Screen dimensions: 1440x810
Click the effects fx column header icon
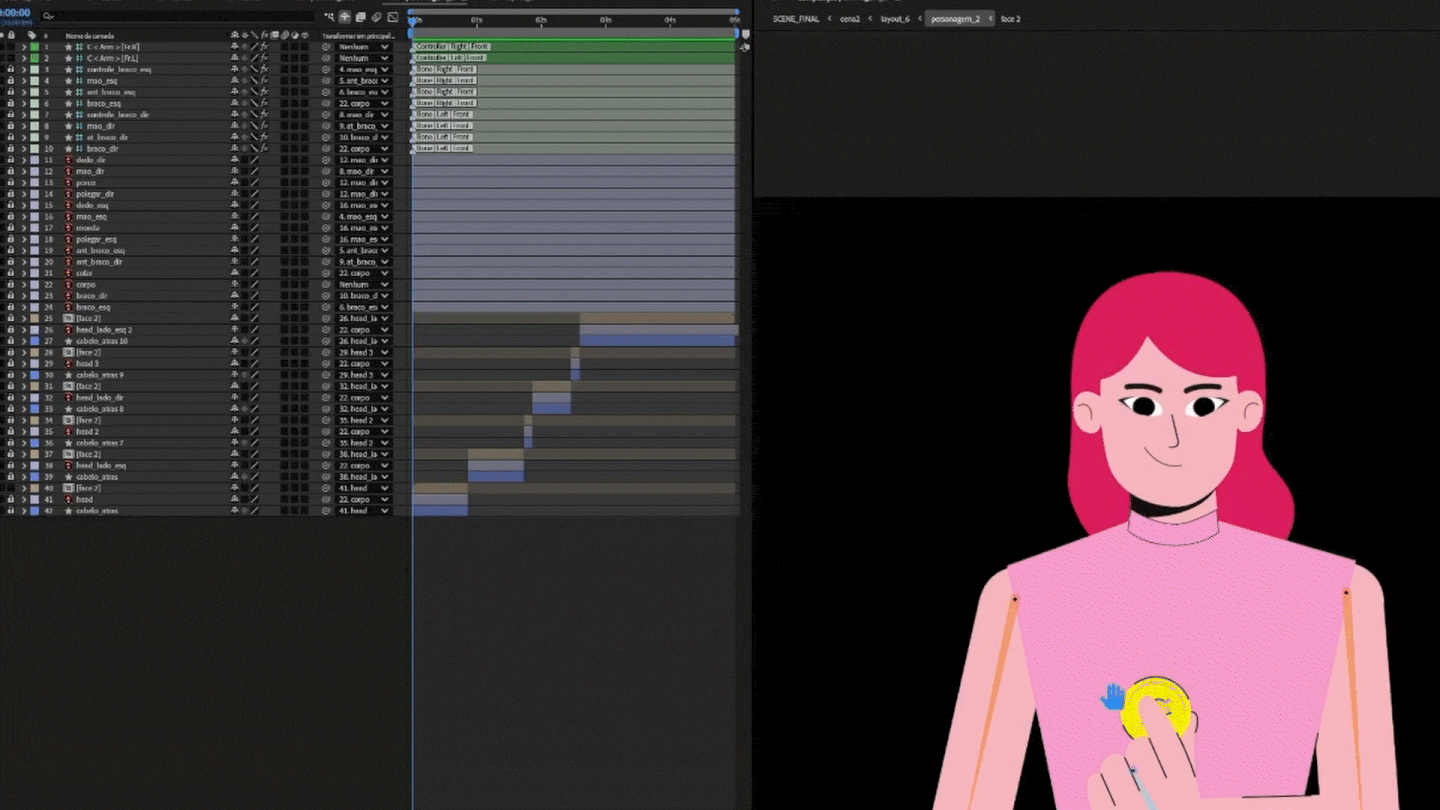[x=264, y=35]
